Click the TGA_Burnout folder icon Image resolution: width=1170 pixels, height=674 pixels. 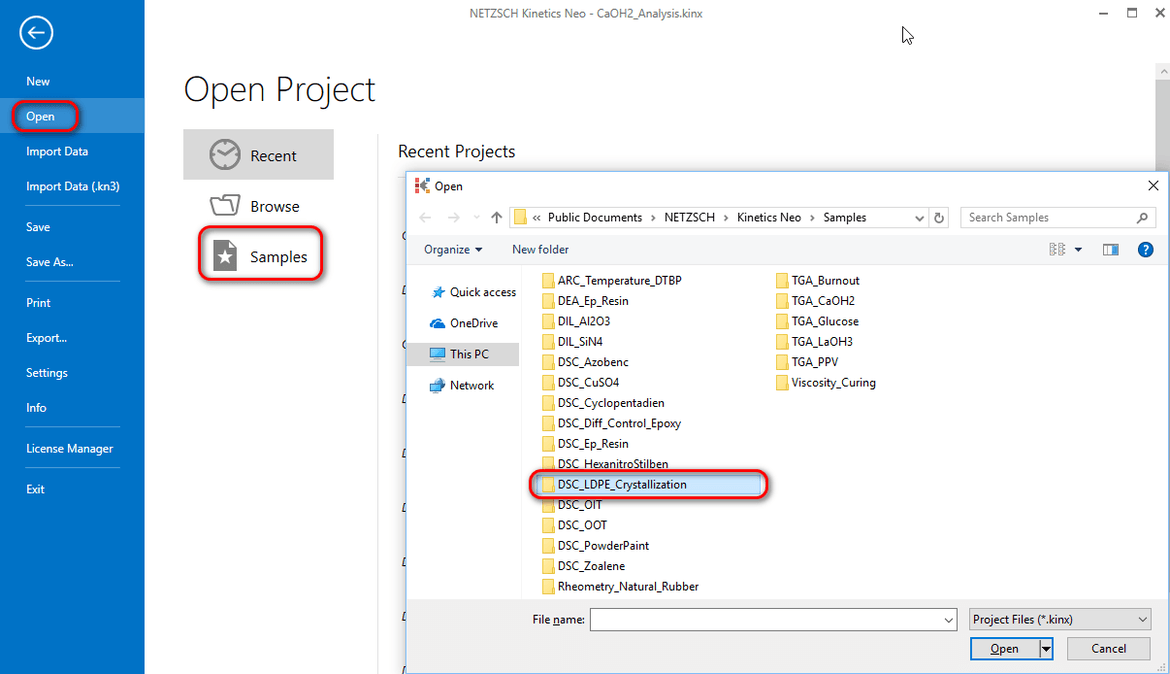pyautogui.click(x=782, y=281)
